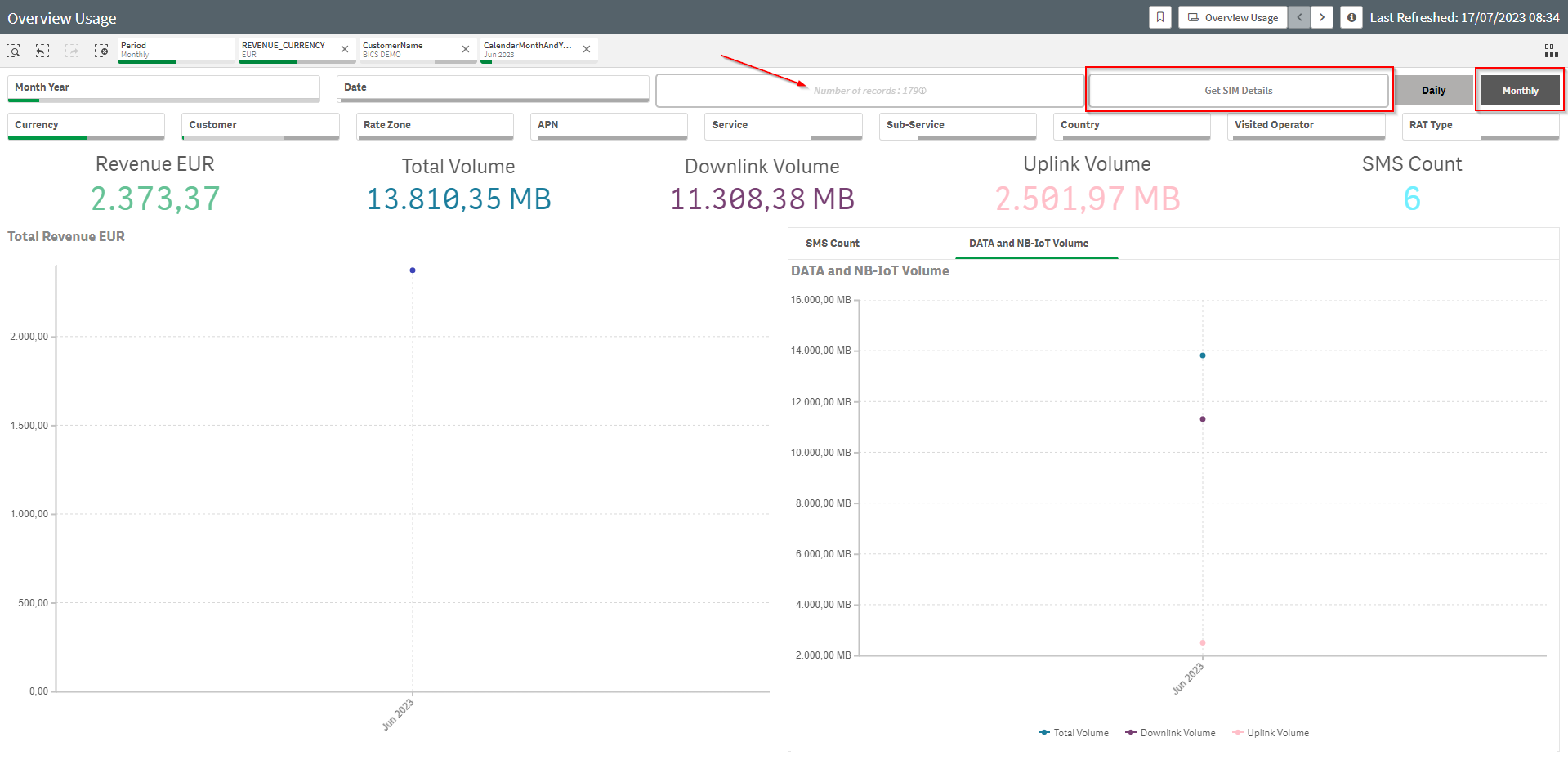Viewport: 1568px width, 760px height.
Task: Click the Get SIM Details button
Action: (1238, 91)
